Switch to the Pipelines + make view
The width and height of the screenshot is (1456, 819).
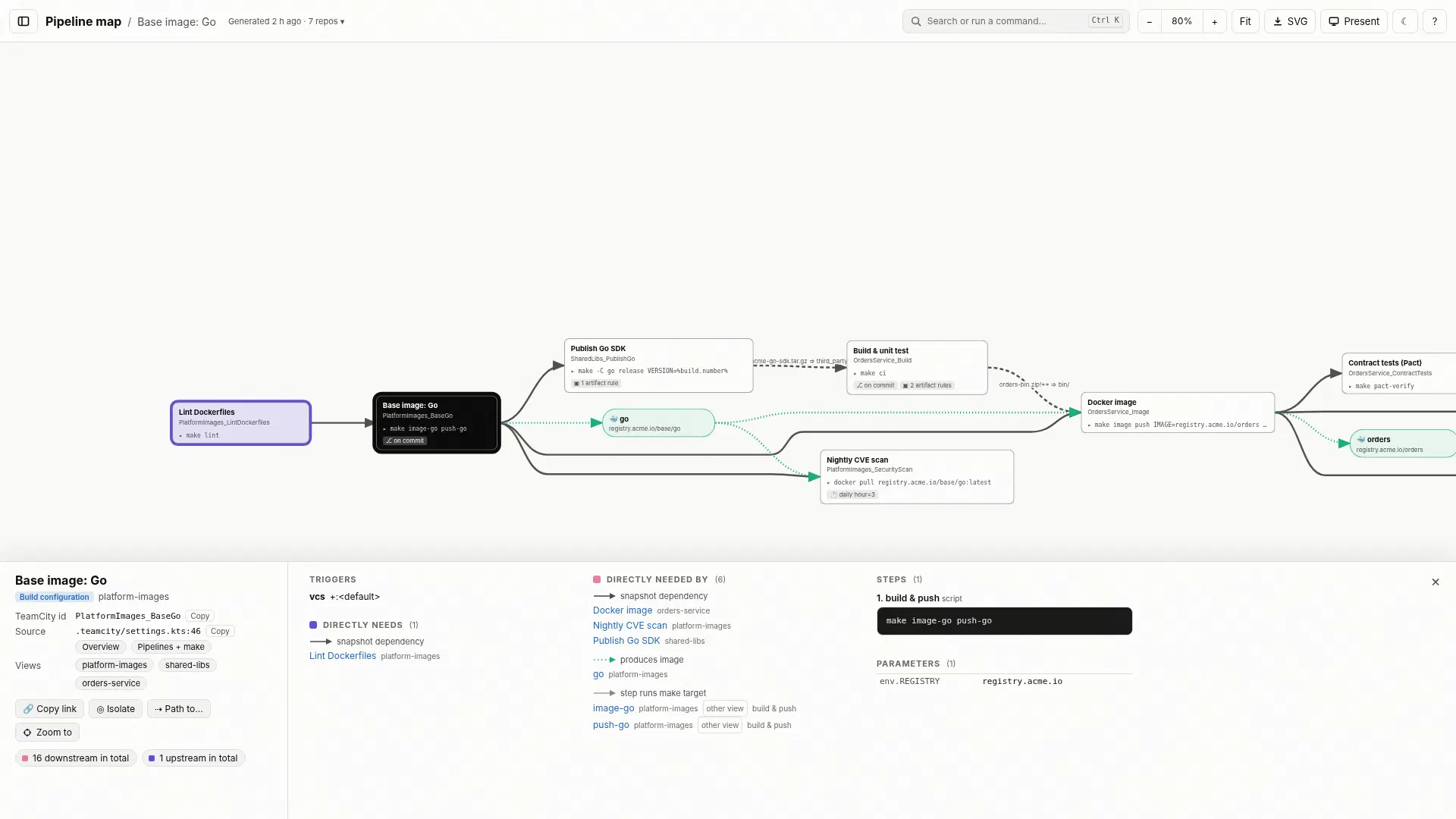[171, 648]
